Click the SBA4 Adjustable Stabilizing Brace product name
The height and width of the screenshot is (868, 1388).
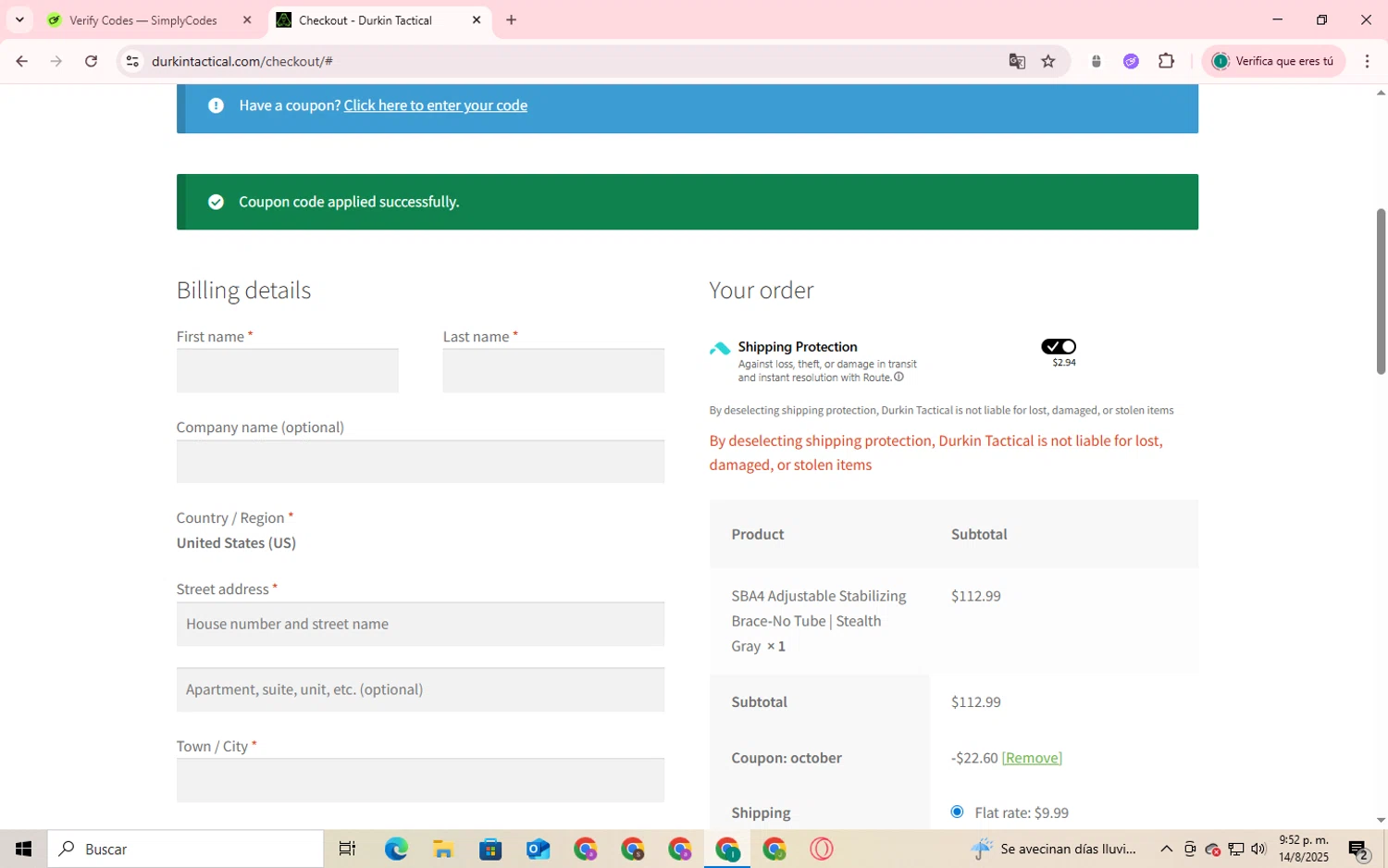[x=819, y=621]
